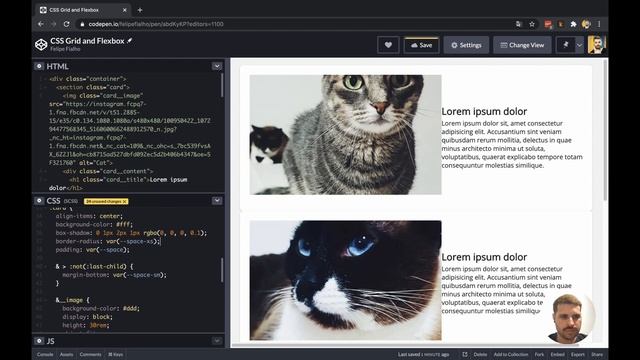Image resolution: width=640 pixels, height=360 pixels.
Task: Bookmark this page with star icon
Action: pos(532,24)
